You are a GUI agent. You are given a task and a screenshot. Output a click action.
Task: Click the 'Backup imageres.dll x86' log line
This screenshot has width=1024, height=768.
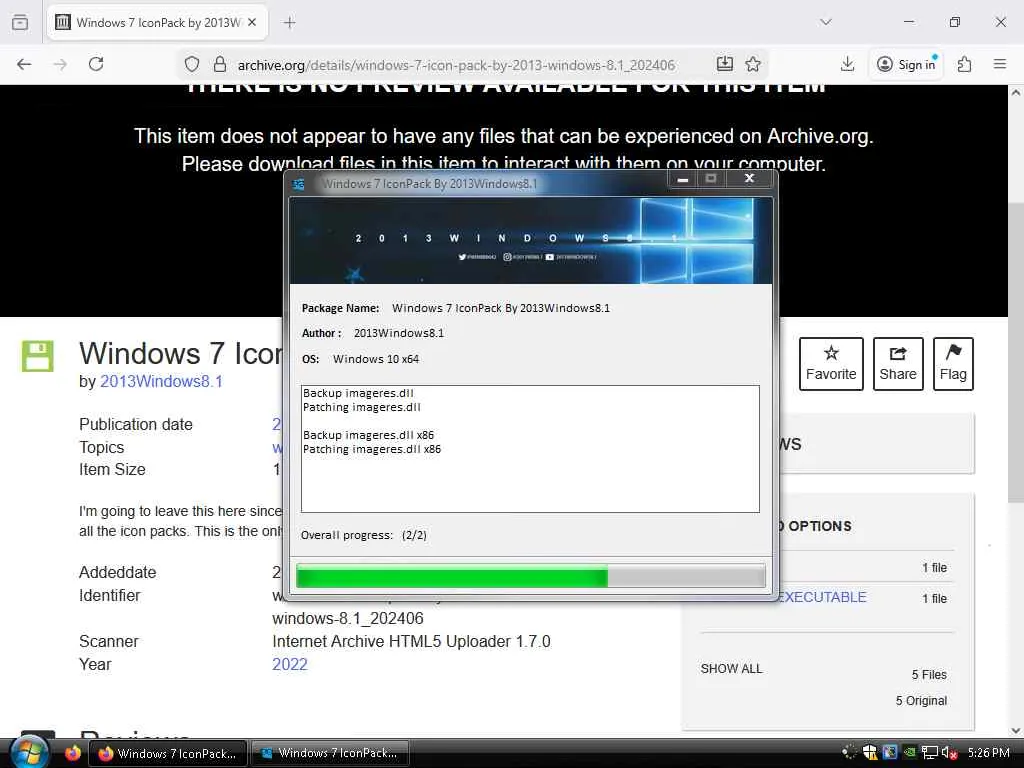tap(368, 435)
